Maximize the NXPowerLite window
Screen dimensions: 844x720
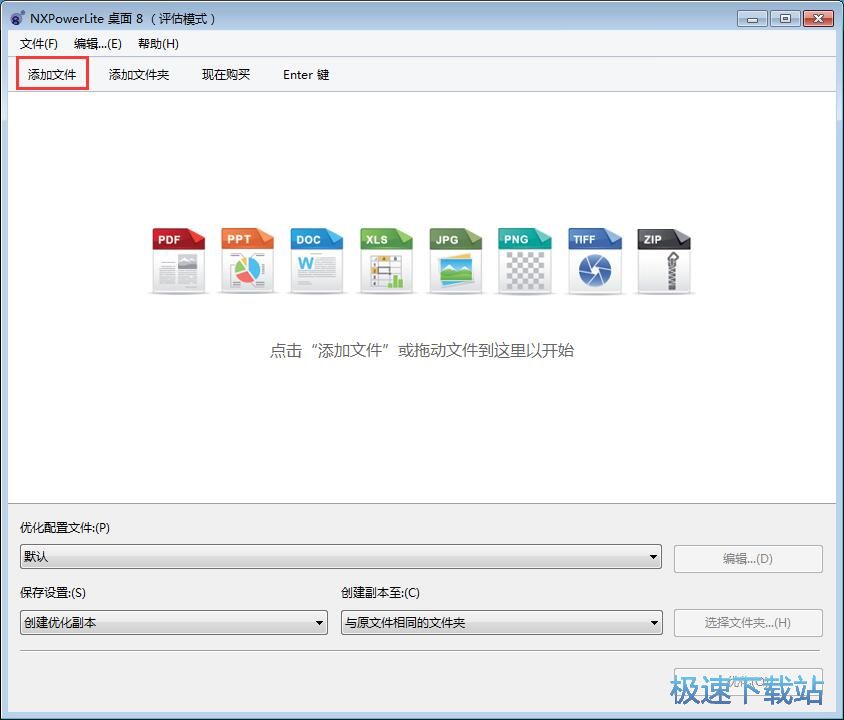(785, 19)
